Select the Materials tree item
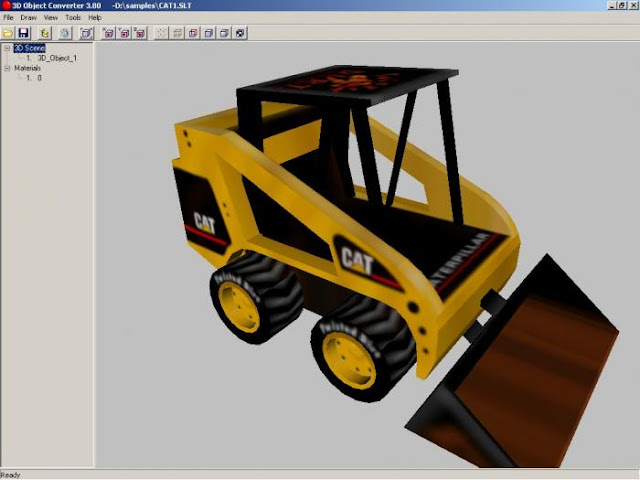Screen dimensions: 640x480 click(x=27, y=68)
